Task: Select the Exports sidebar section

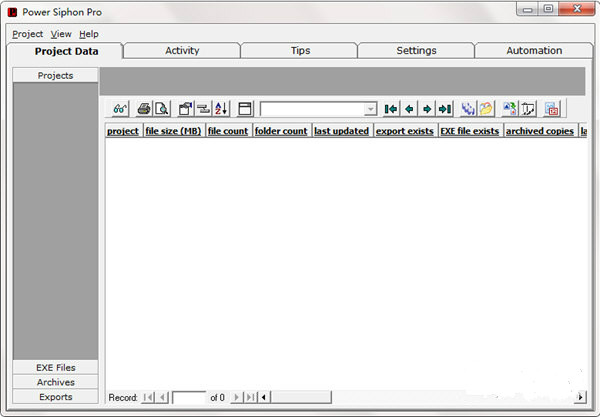Action: pos(55,397)
